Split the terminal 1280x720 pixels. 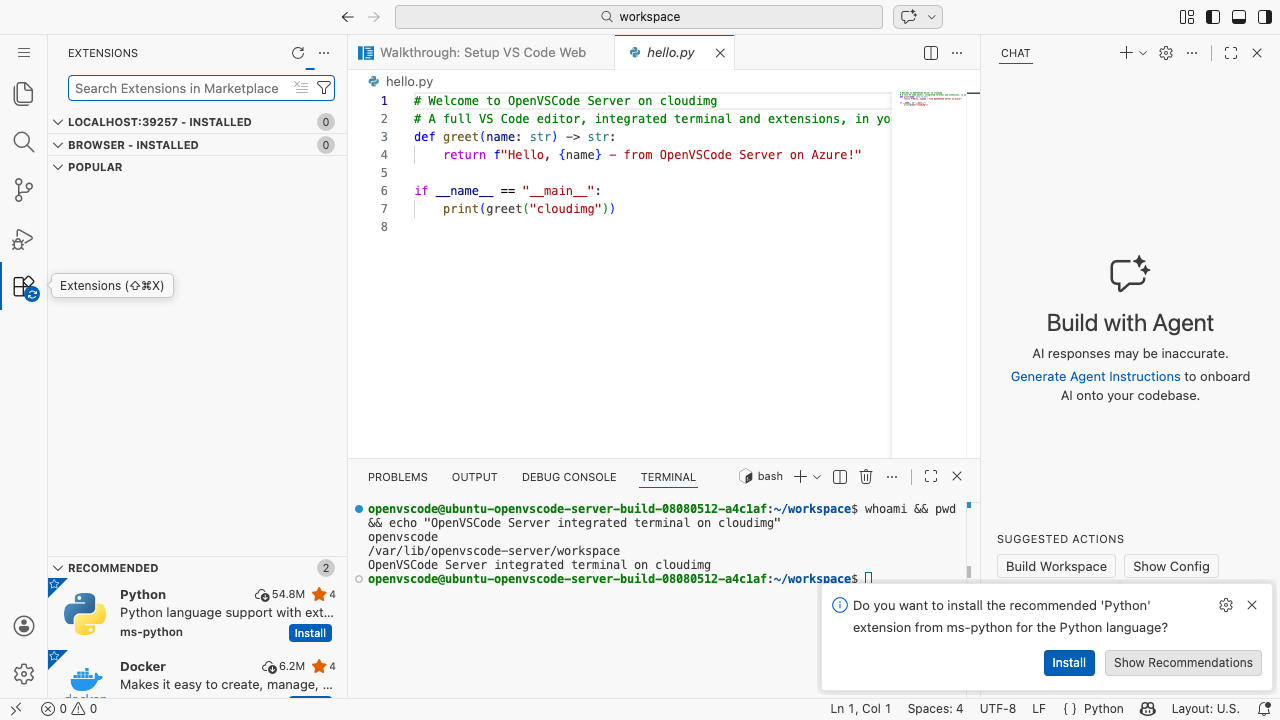point(840,477)
